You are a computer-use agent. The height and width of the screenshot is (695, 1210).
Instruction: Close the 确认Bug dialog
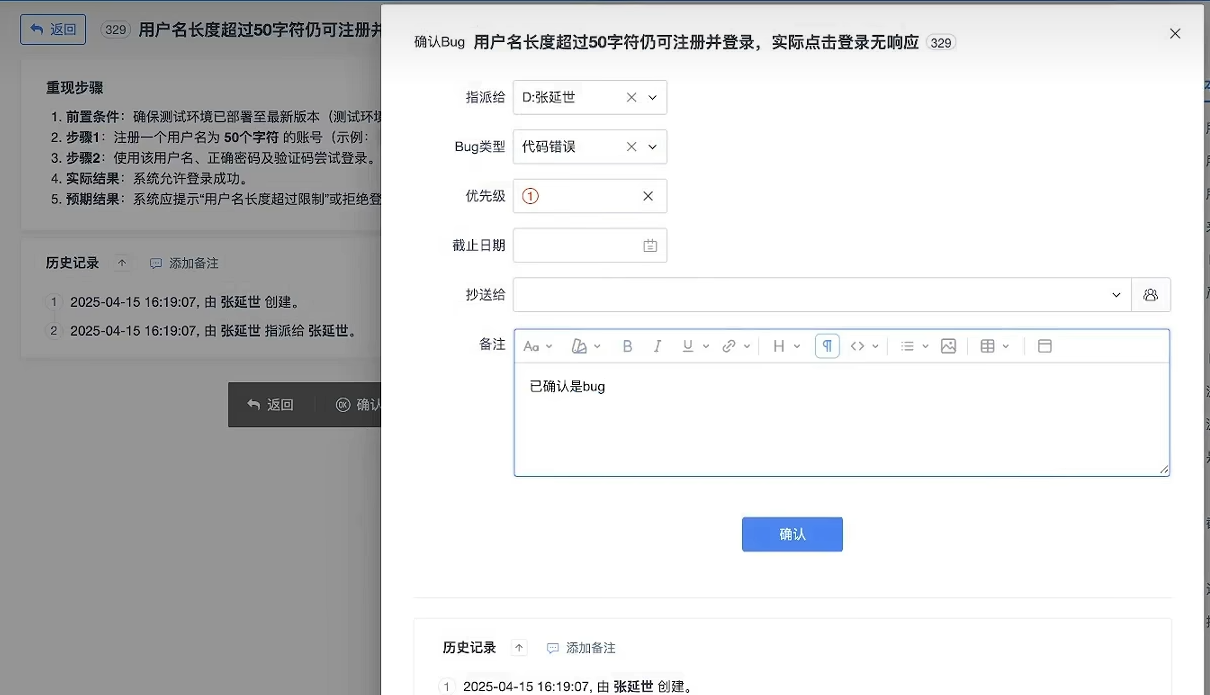(1175, 33)
